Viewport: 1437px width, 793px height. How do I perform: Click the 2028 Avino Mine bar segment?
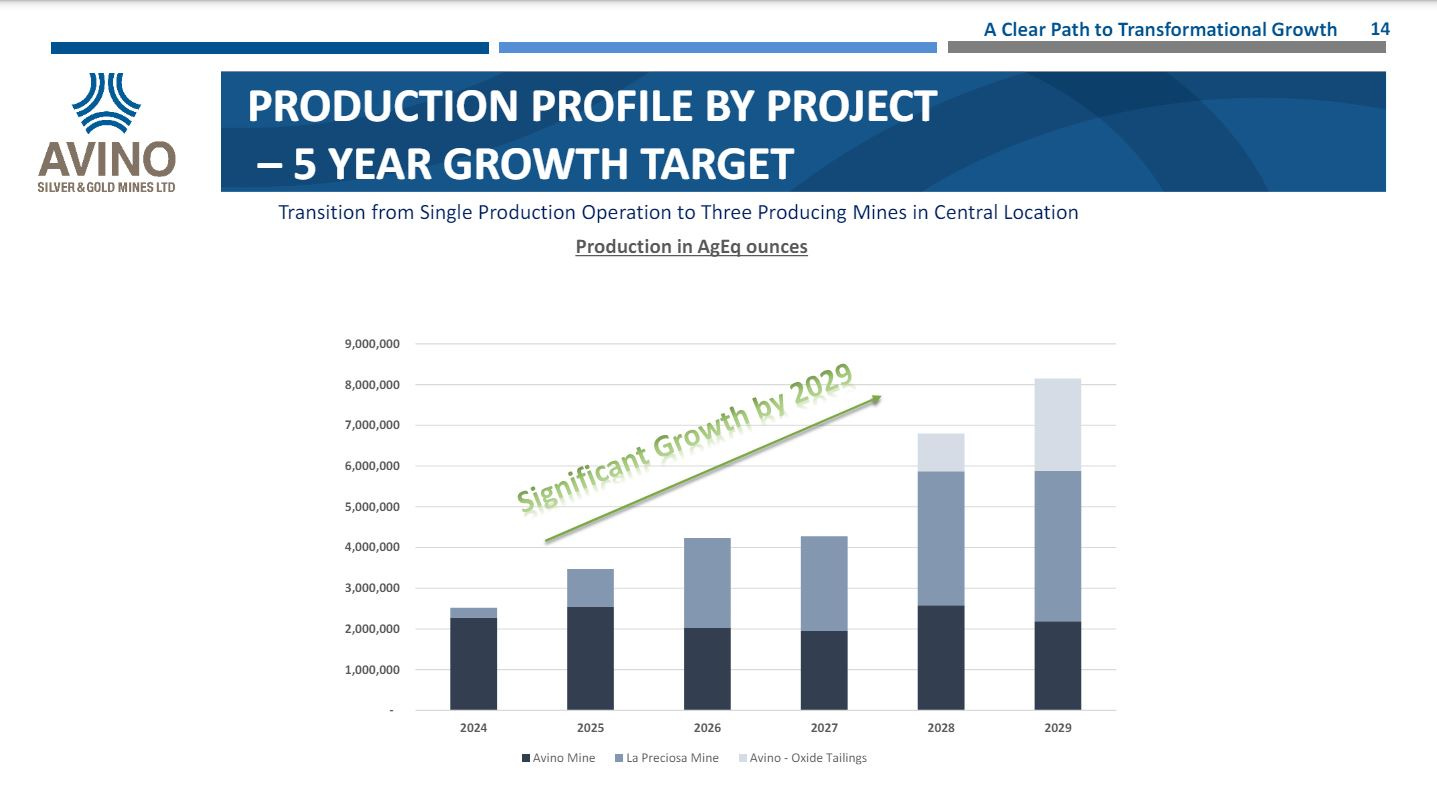pos(941,658)
